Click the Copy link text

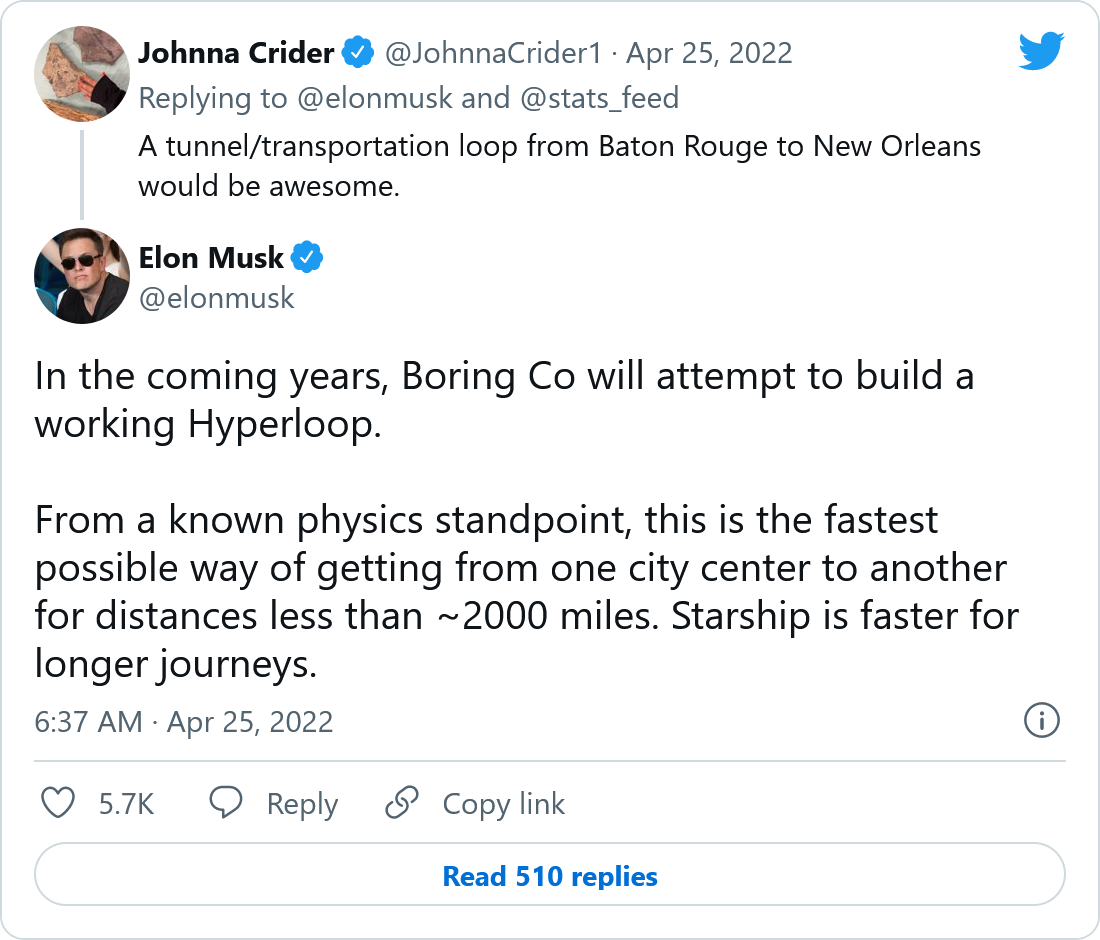click(x=503, y=804)
